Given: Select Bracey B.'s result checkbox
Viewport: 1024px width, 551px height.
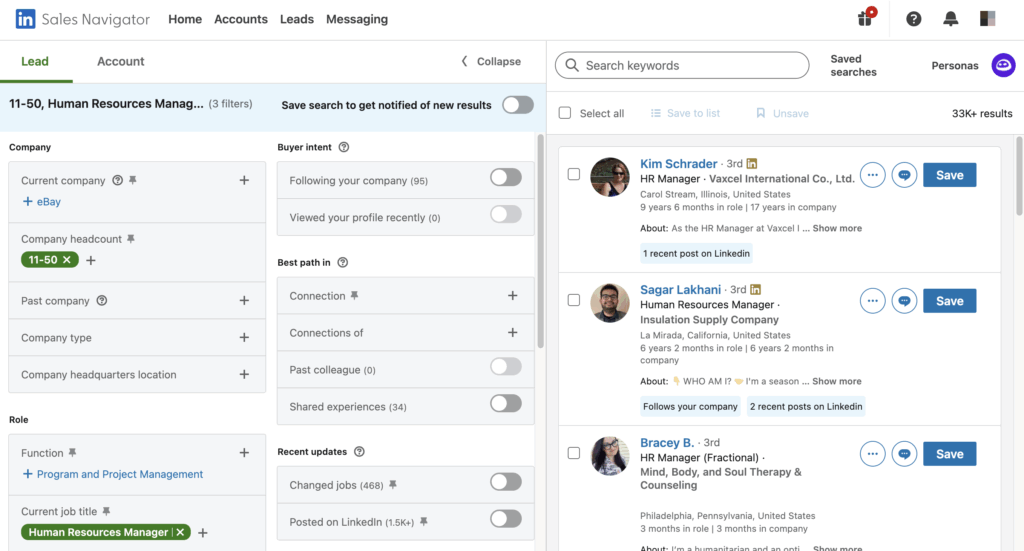Looking at the screenshot, I should pos(573,453).
